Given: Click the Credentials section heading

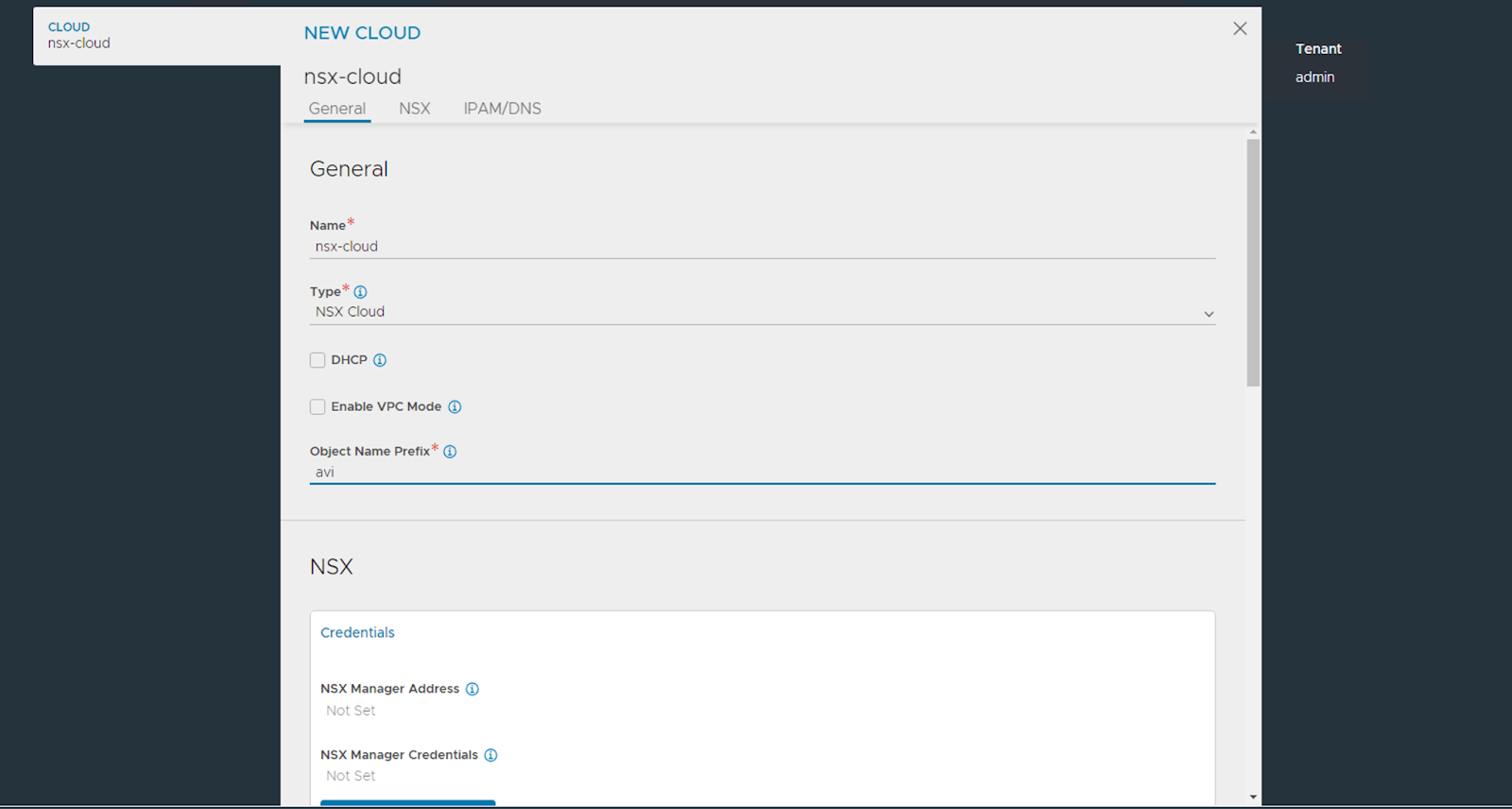Looking at the screenshot, I should (x=357, y=633).
